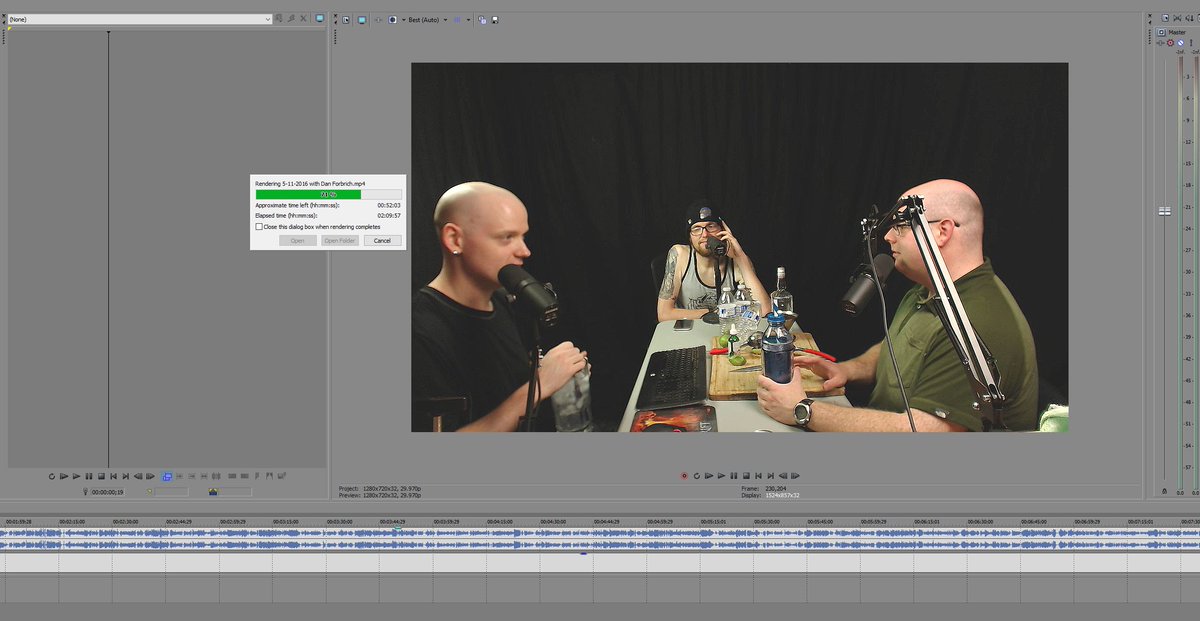The height and width of the screenshot is (621, 1200).
Task: Copy snapshot to clipboard in preview toolbar
Action: (482, 19)
